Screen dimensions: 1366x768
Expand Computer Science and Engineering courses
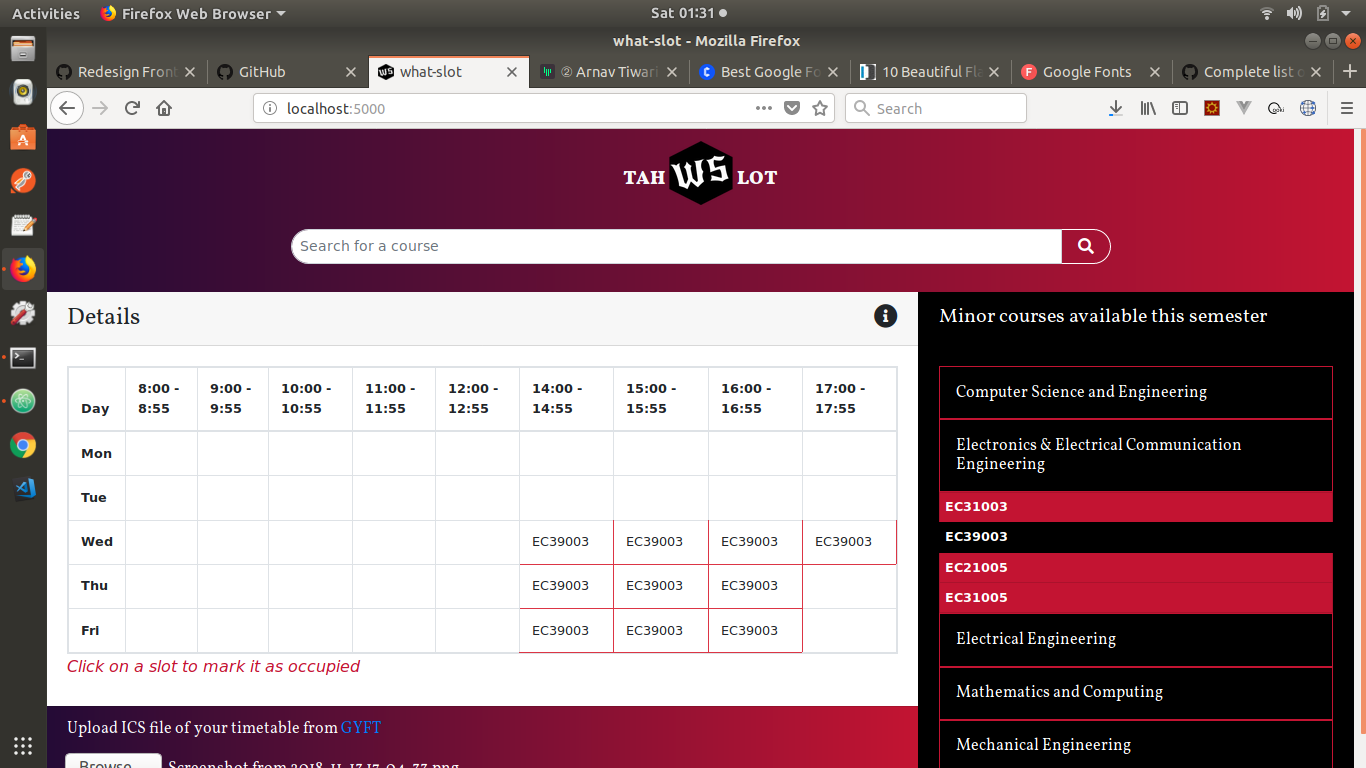[x=1136, y=392]
